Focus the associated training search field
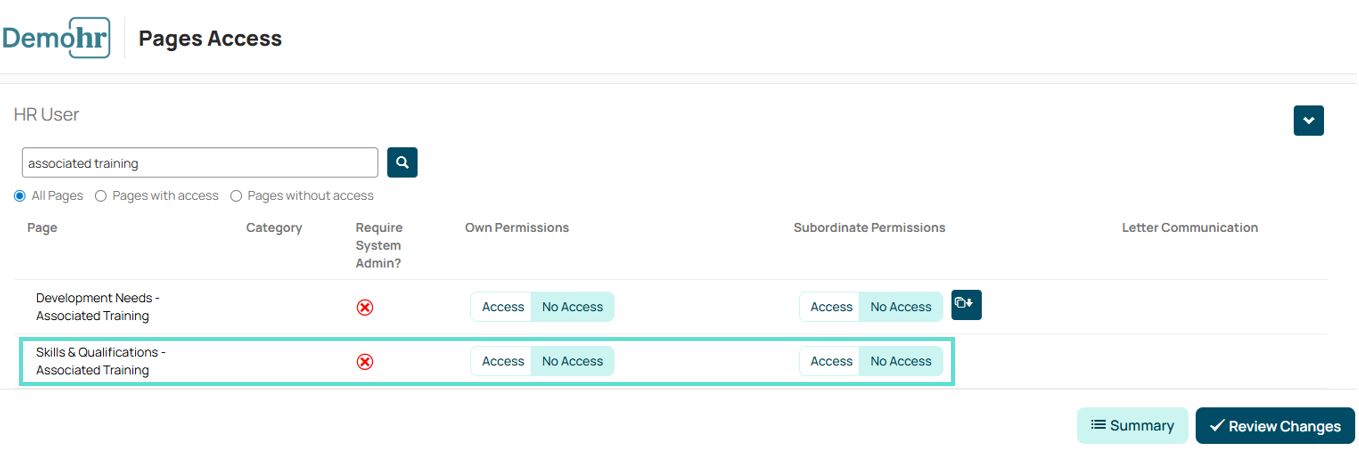1359x449 pixels. [200, 162]
